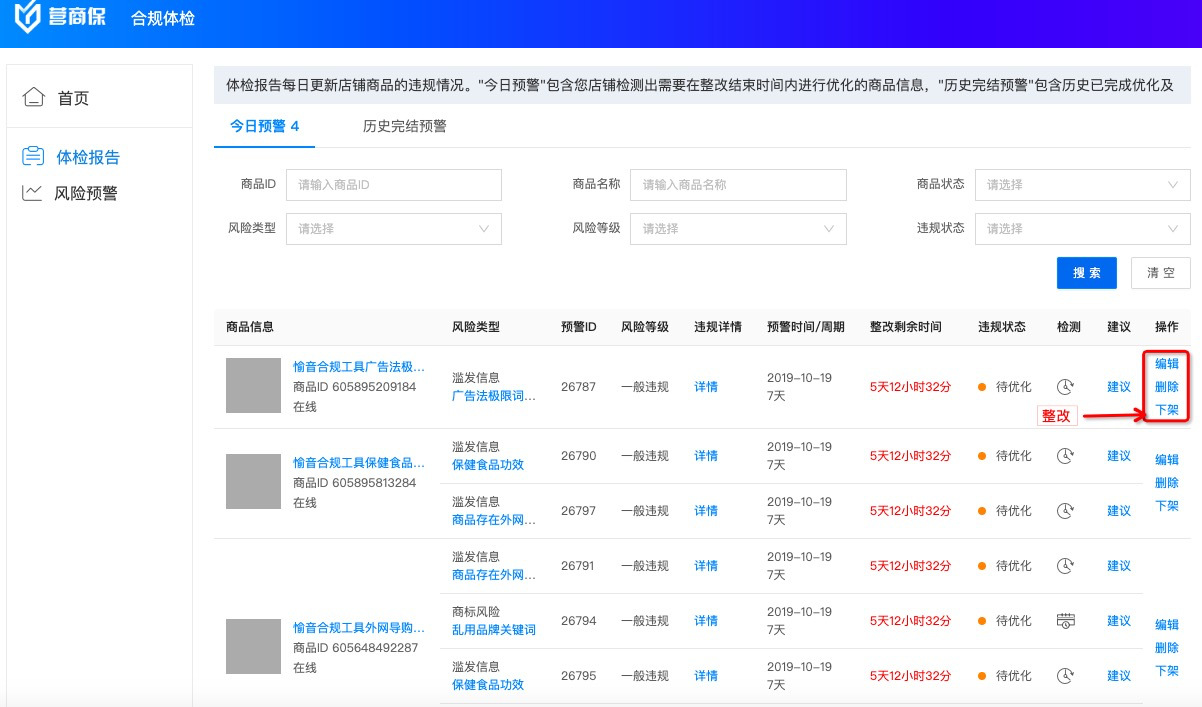Focus the 商品名称 input field
1202x707 pixels.
[x=738, y=185]
